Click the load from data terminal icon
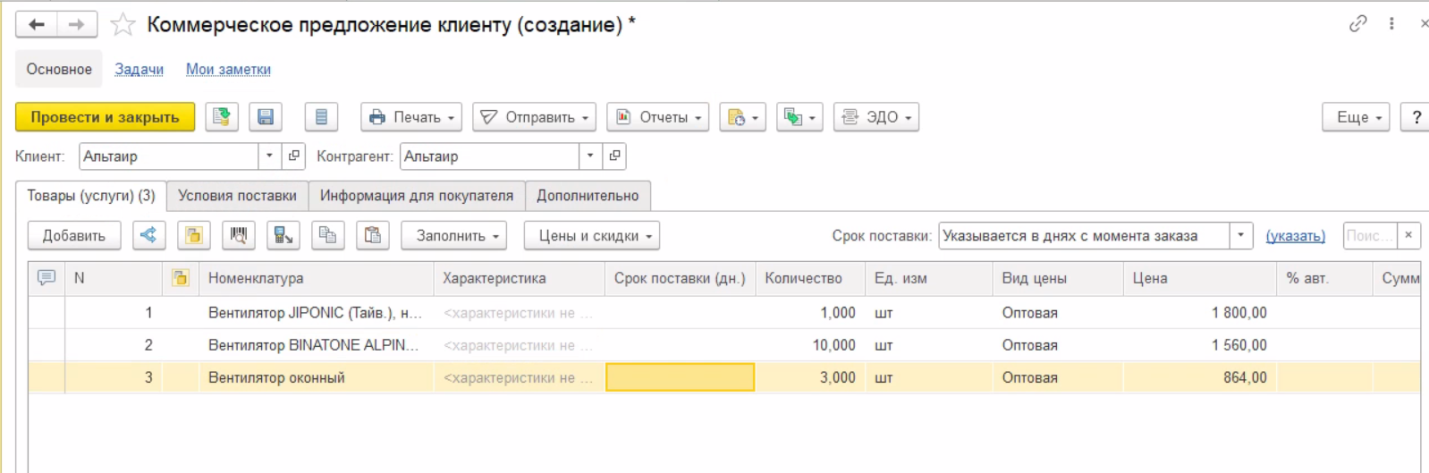 [283, 236]
